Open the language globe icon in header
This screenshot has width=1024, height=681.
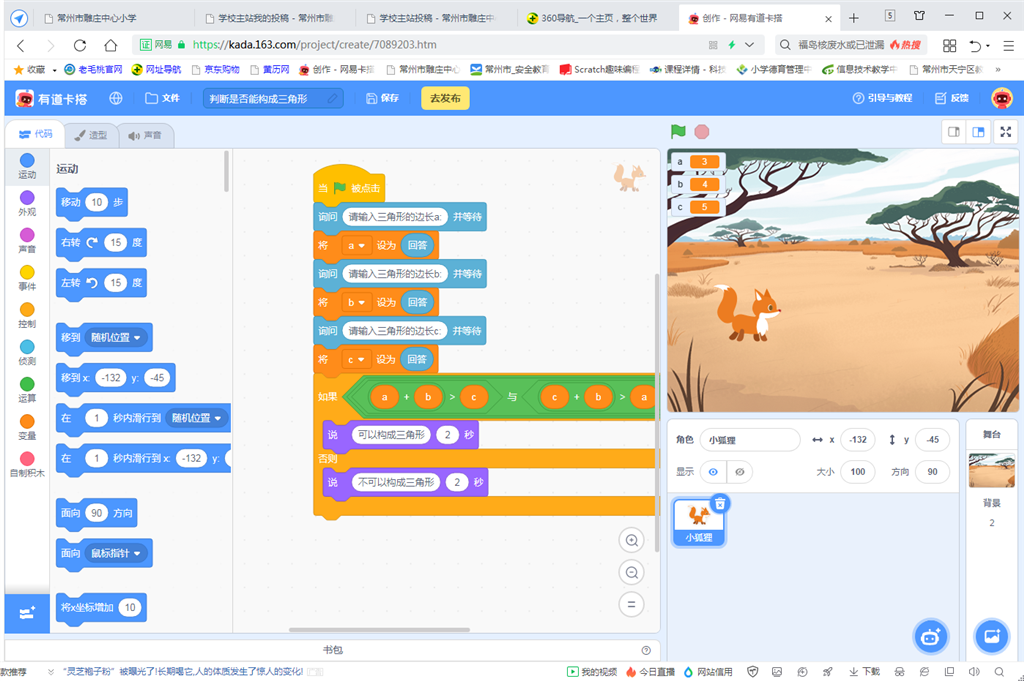point(116,98)
